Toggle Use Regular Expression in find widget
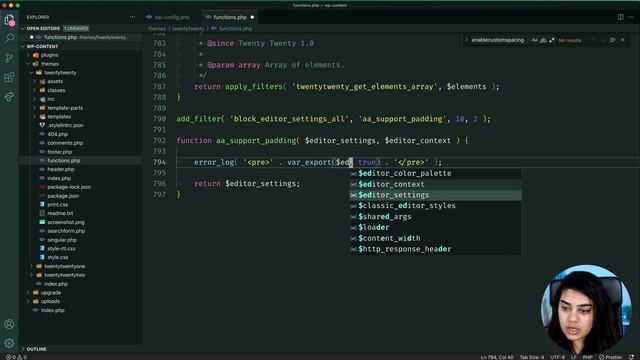The height and width of the screenshot is (360, 640). tap(552, 40)
